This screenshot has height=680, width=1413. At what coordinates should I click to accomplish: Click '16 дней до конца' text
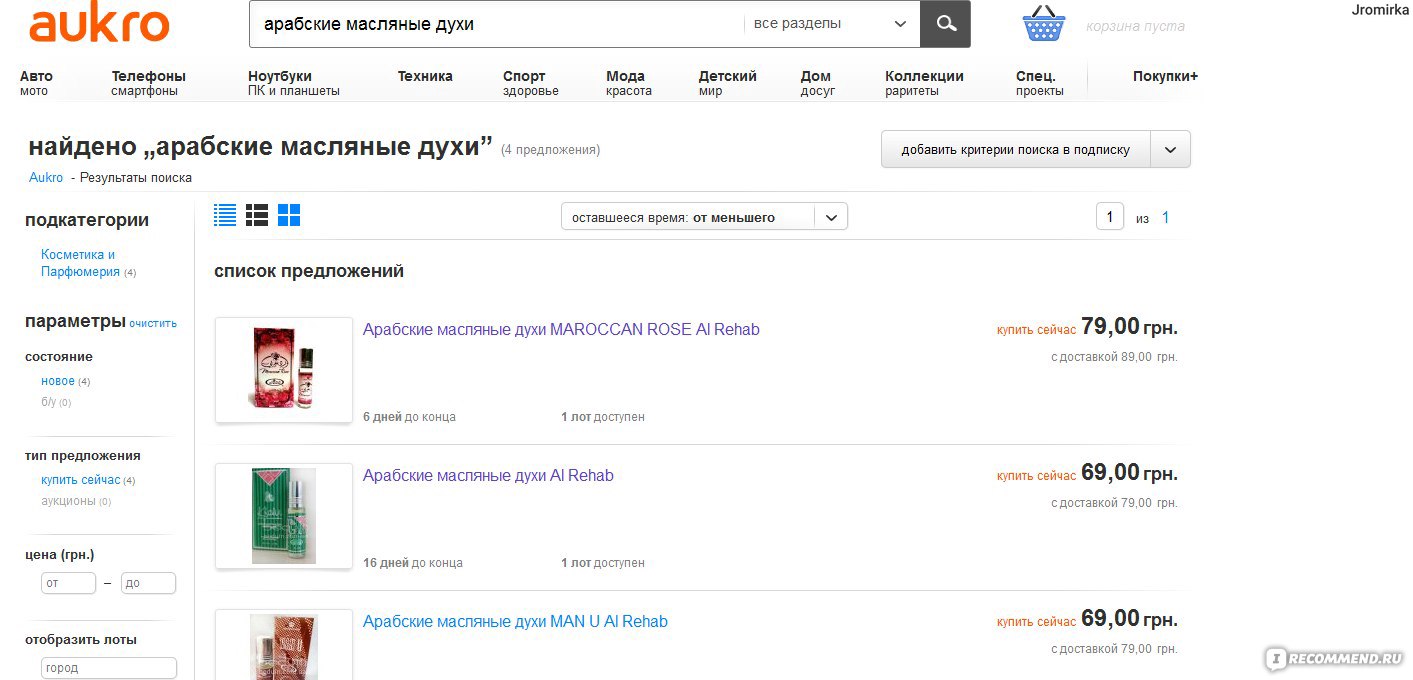[413, 563]
